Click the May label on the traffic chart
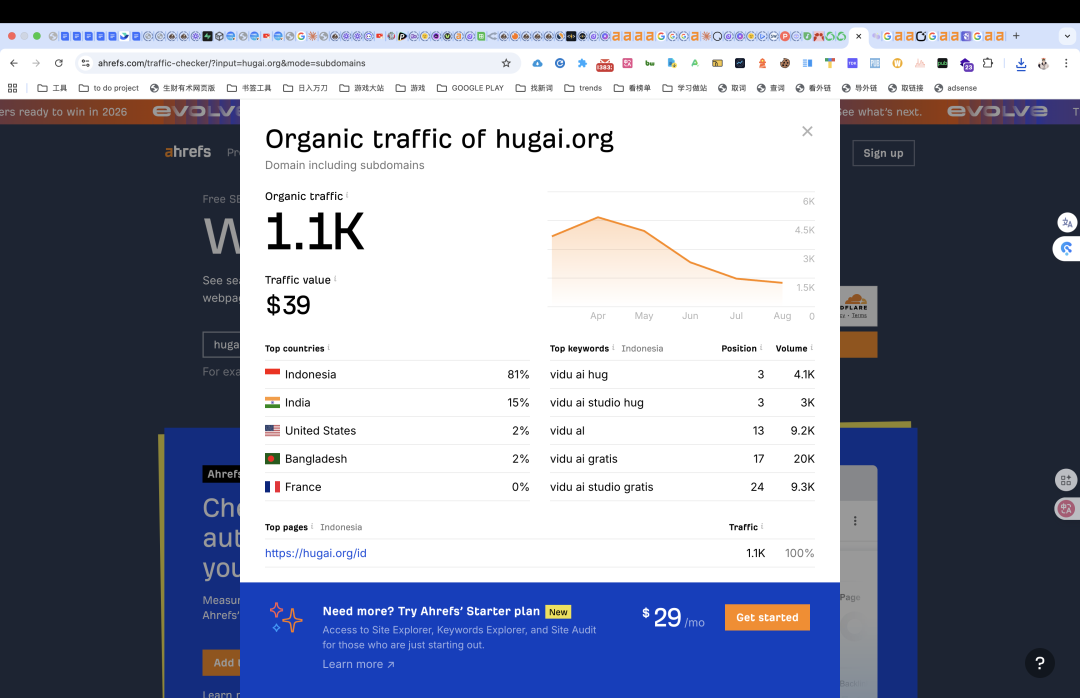The width and height of the screenshot is (1080, 698). click(643, 316)
